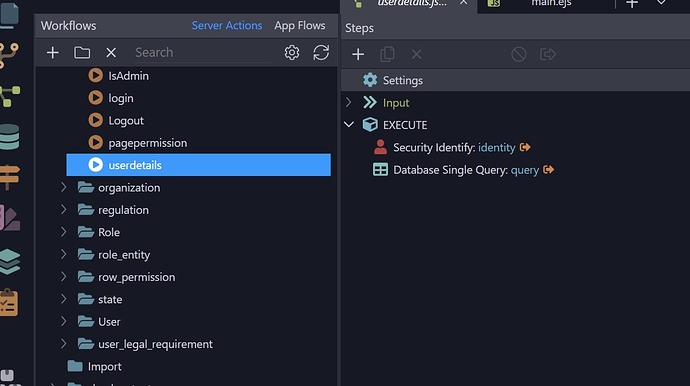Expand the Input step node
Image resolution: width=690 pixels, height=386 pixels.
(x=349, y=103)
